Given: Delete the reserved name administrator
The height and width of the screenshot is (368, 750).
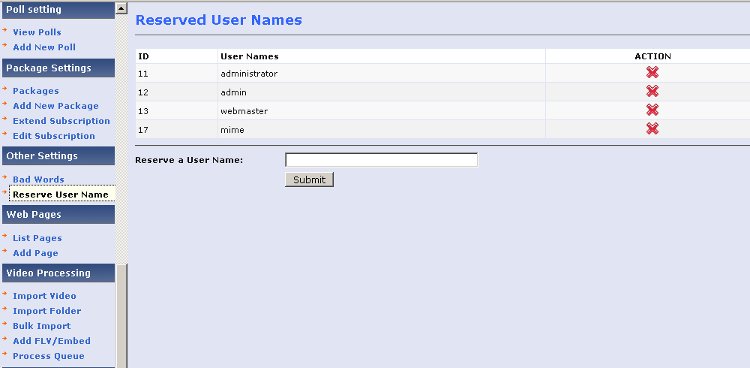Looking at the screenshot, I should pyautogui.click(x=652, y=72).
